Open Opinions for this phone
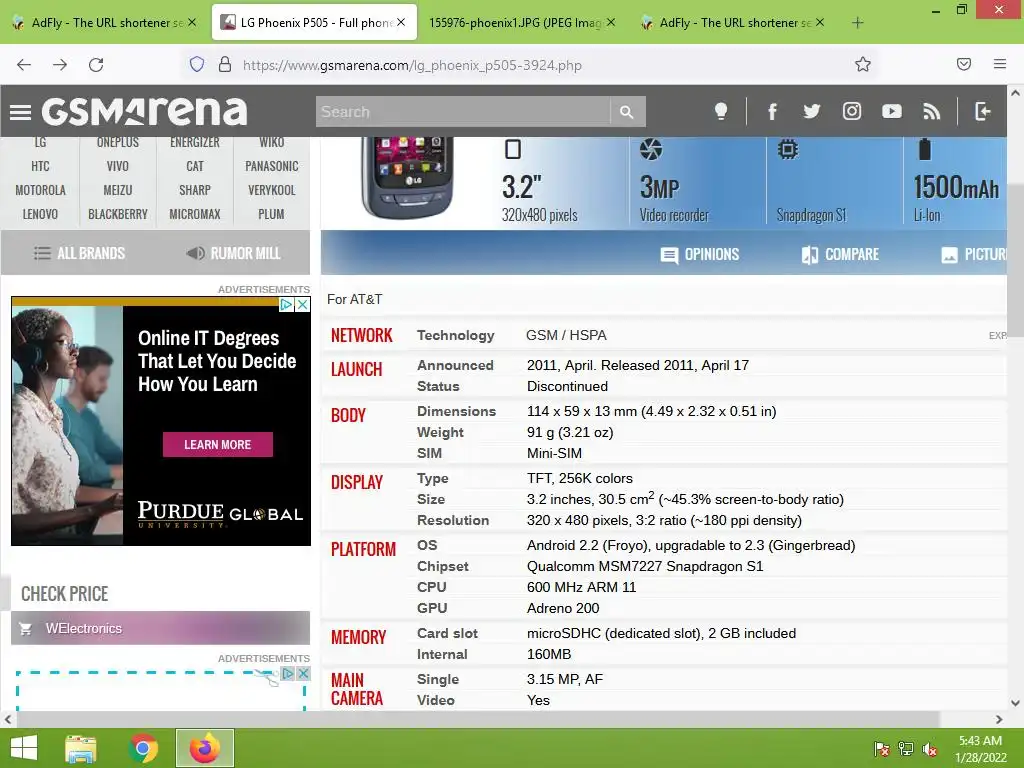 coord(699,255)
